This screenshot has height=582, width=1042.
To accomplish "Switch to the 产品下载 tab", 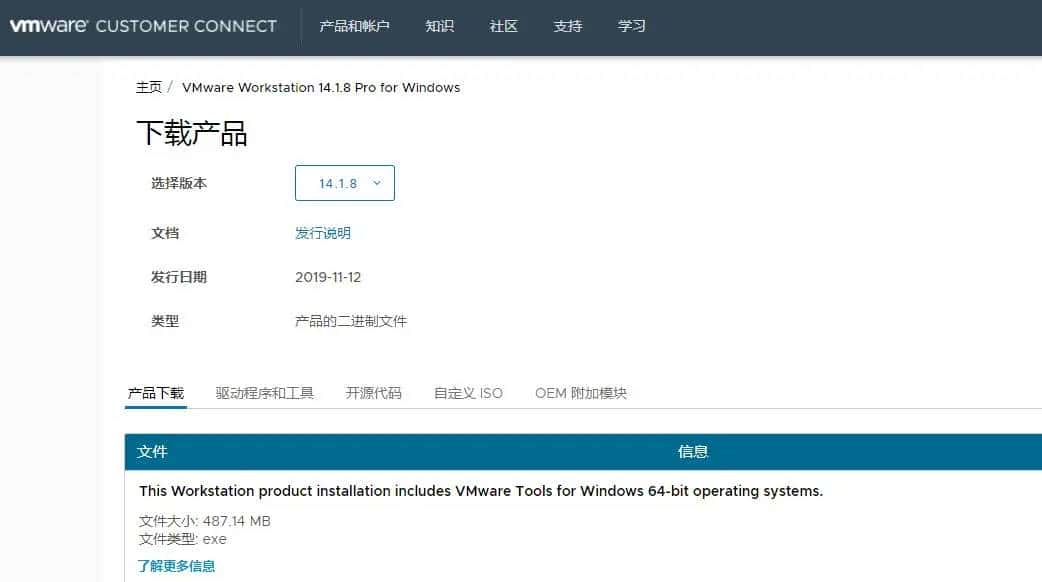I will (x=155, y=392).
